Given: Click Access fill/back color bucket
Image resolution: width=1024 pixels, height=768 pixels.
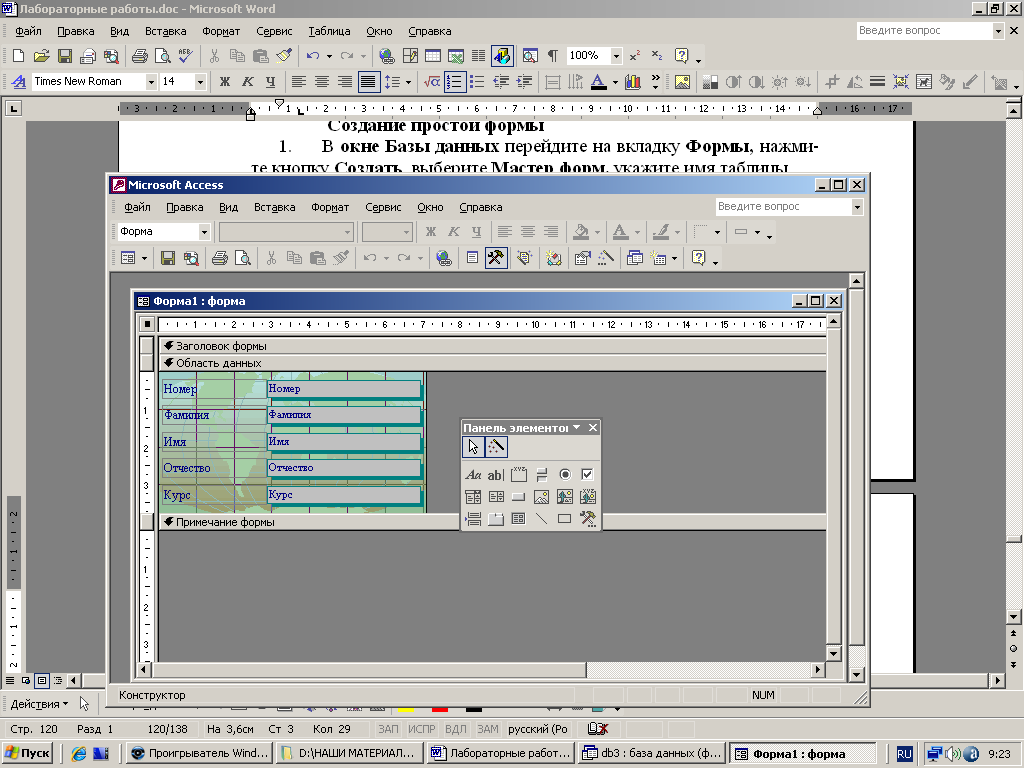Looking at the screenshot, I should [x=581, y=232].
